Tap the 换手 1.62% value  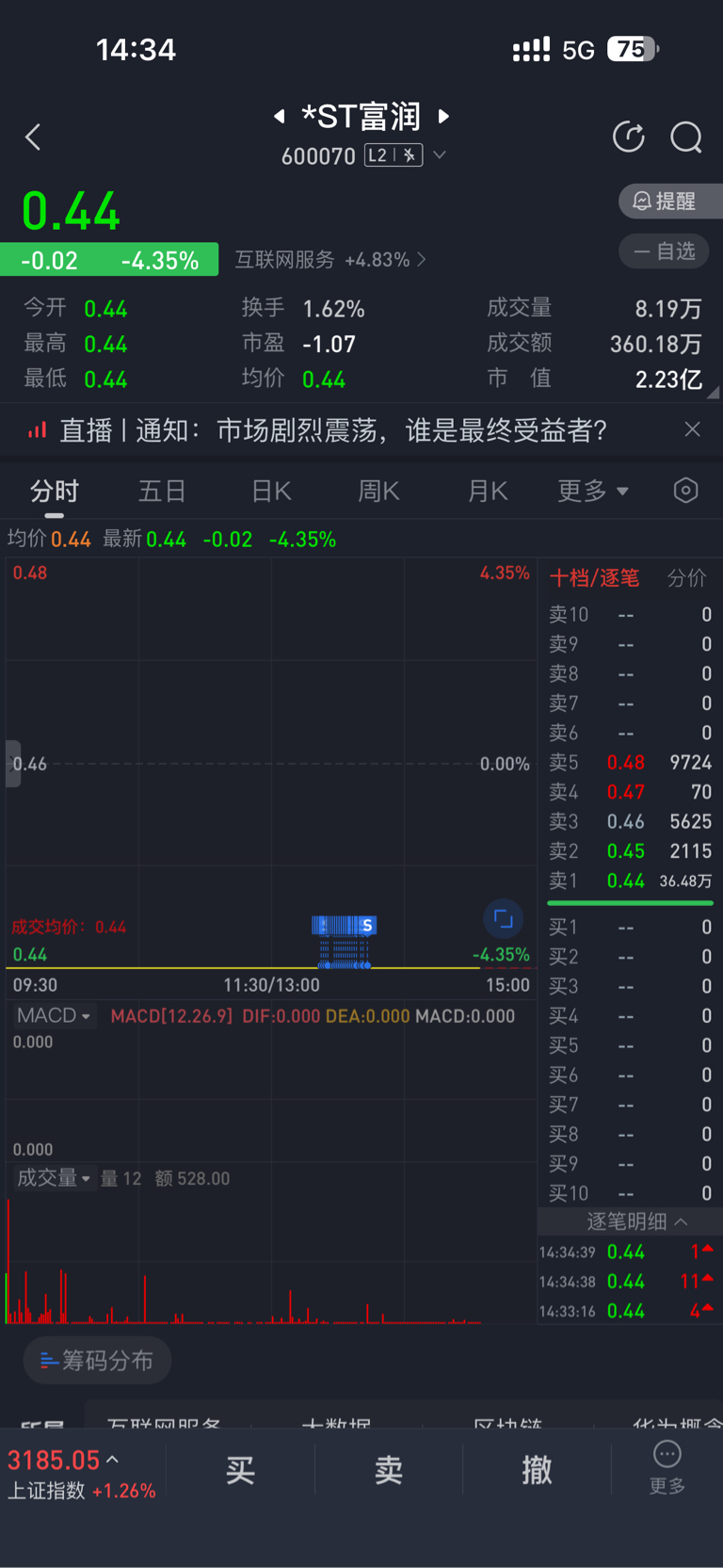click(x=333, y=309)
